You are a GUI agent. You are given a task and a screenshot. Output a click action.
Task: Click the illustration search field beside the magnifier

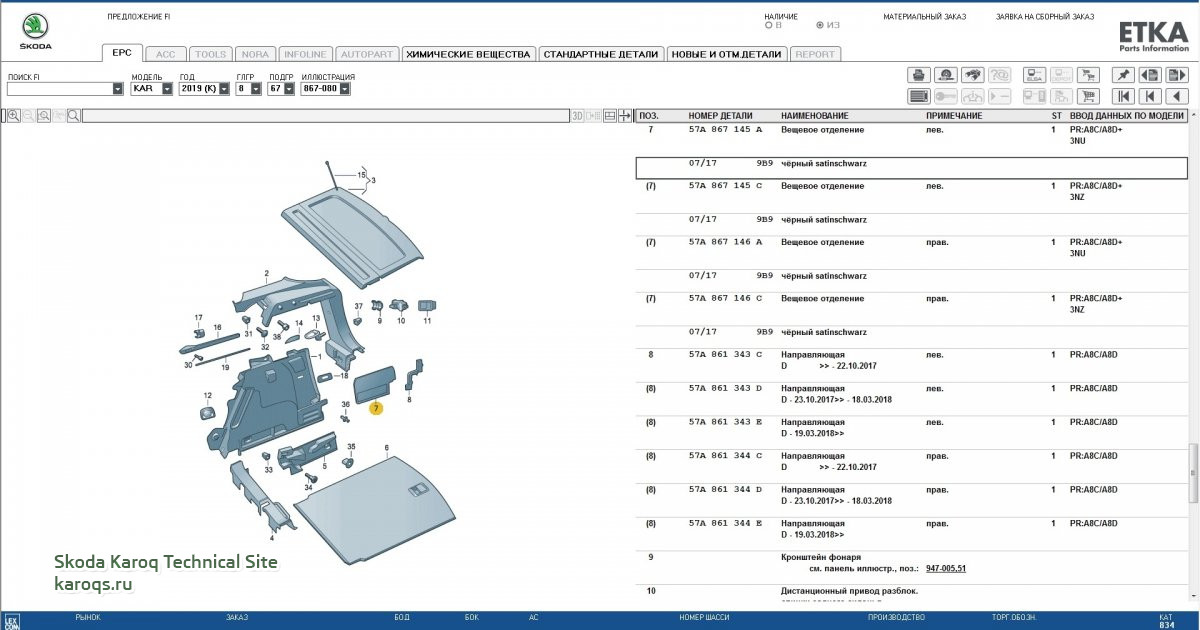325,116
